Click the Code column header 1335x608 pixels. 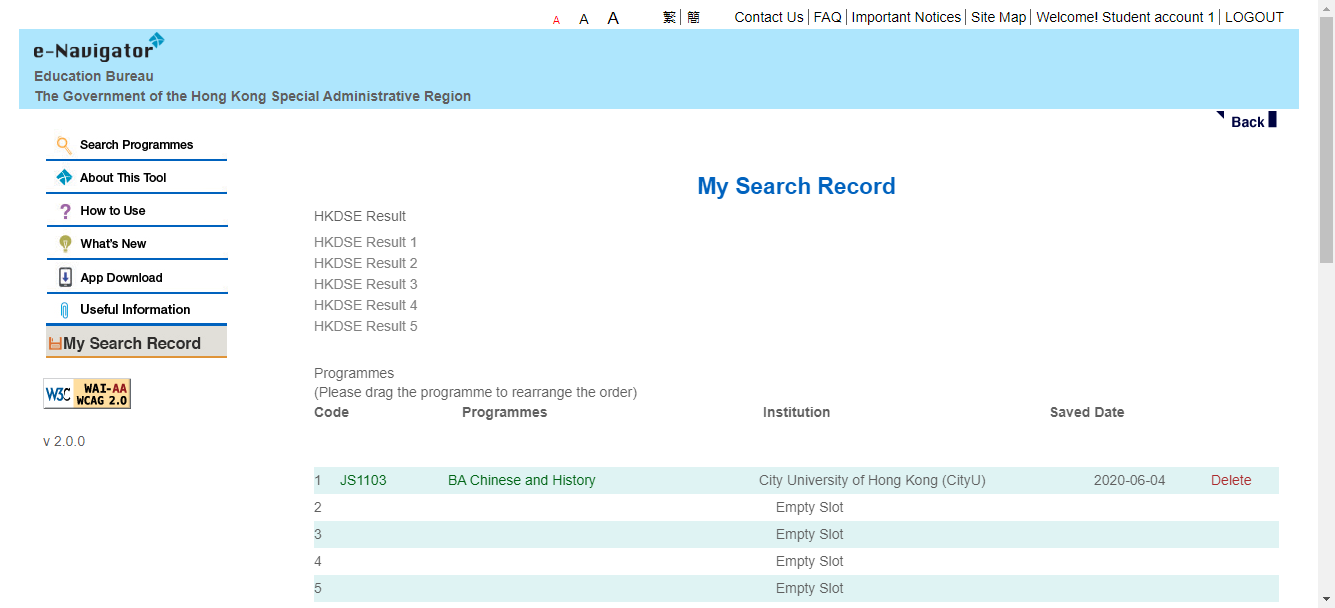(331, 412)
